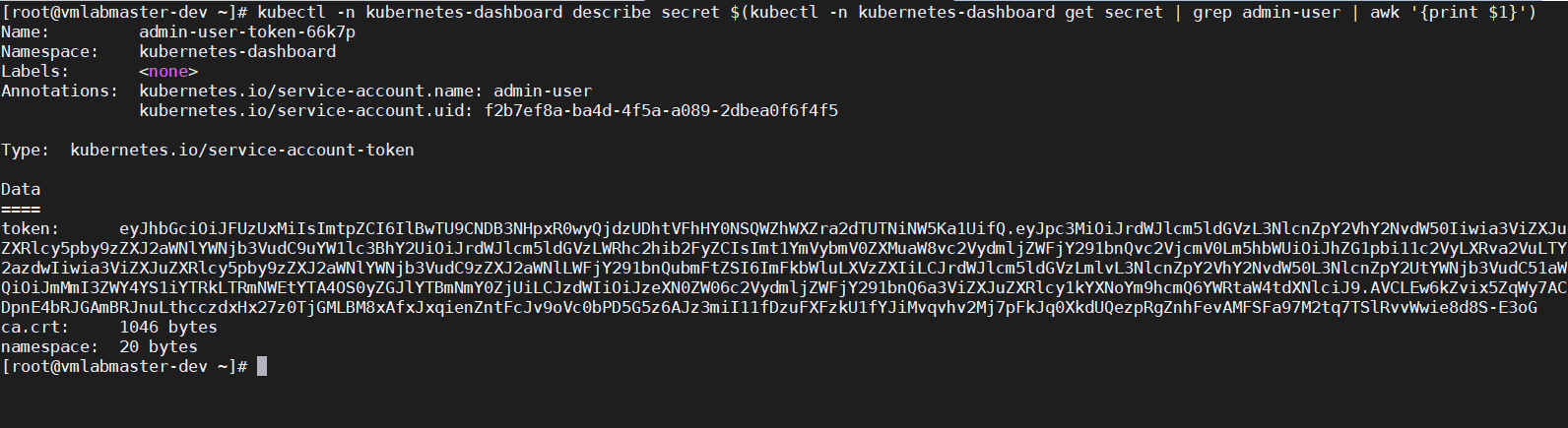Click the terminal cursor block at the last prompt
Image resolution: width=1568 pixels, height=428 pixels.
tap(262, 367)
